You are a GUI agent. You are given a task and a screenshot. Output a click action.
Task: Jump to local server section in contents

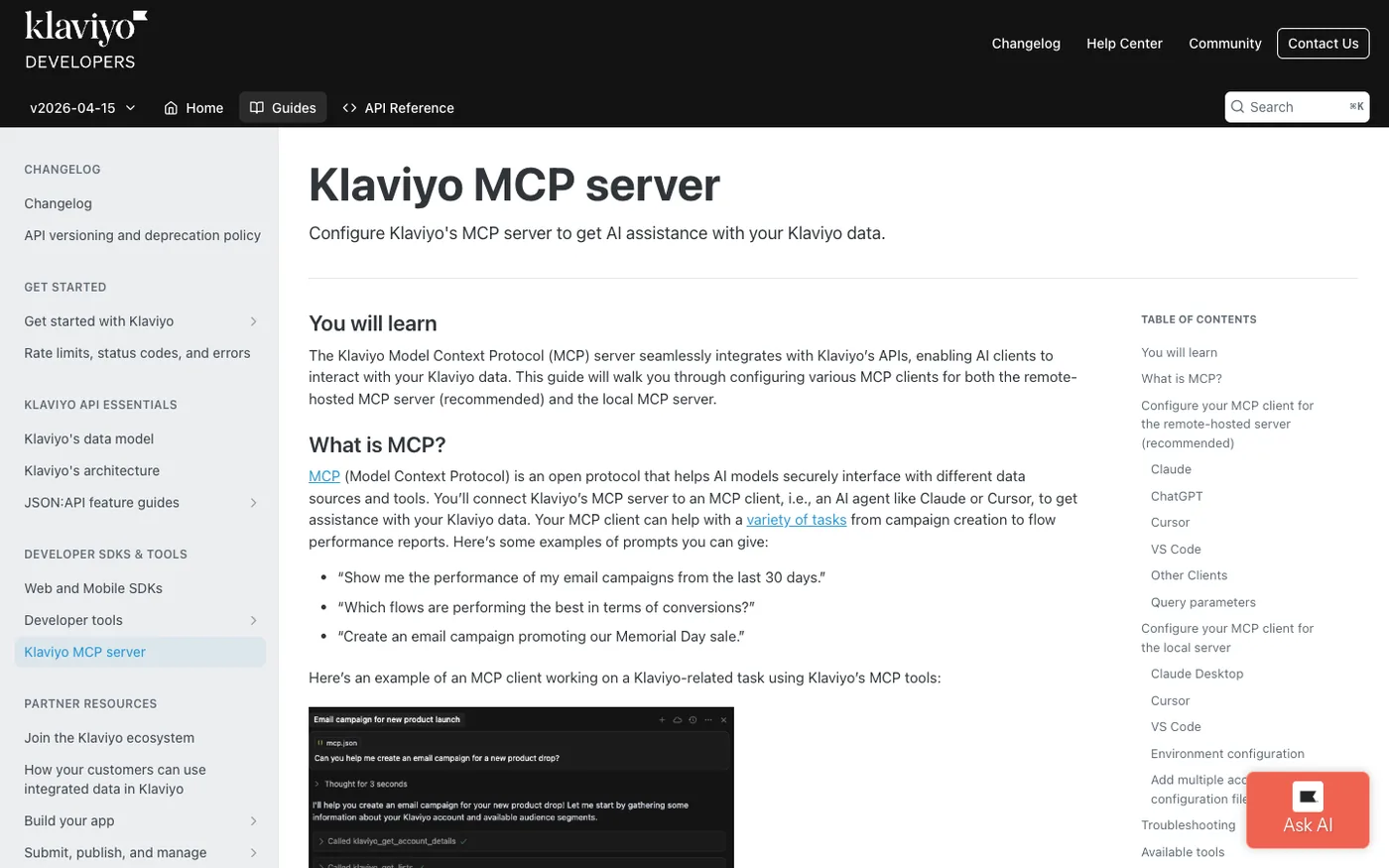tap(1227, 638)
